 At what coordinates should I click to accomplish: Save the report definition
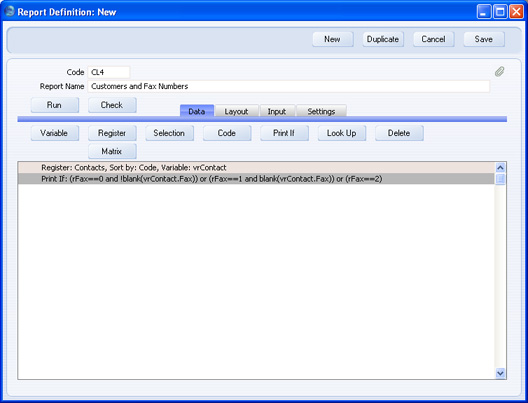(484, 39)
